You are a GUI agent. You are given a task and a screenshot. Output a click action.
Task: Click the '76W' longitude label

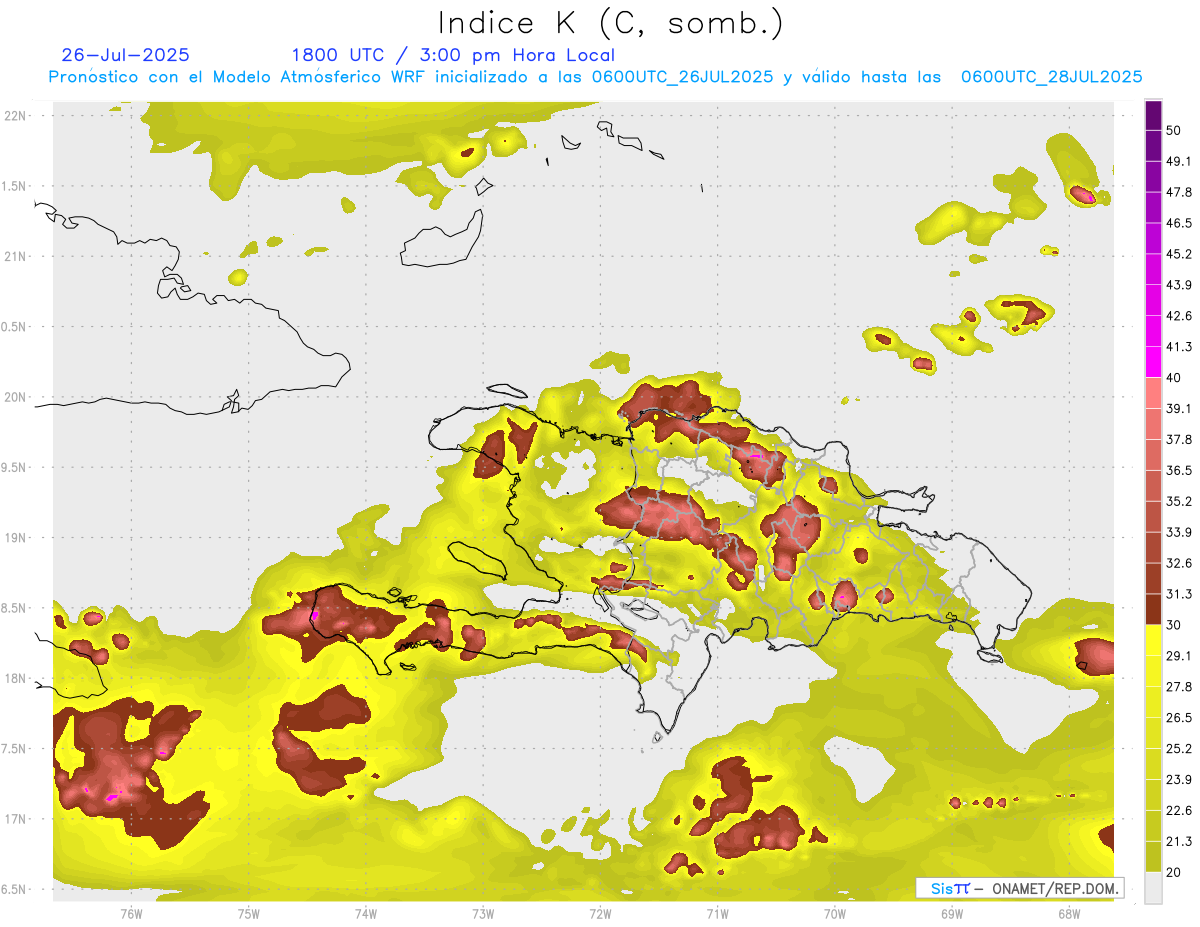pyautogui.click(x=131, y=914)
